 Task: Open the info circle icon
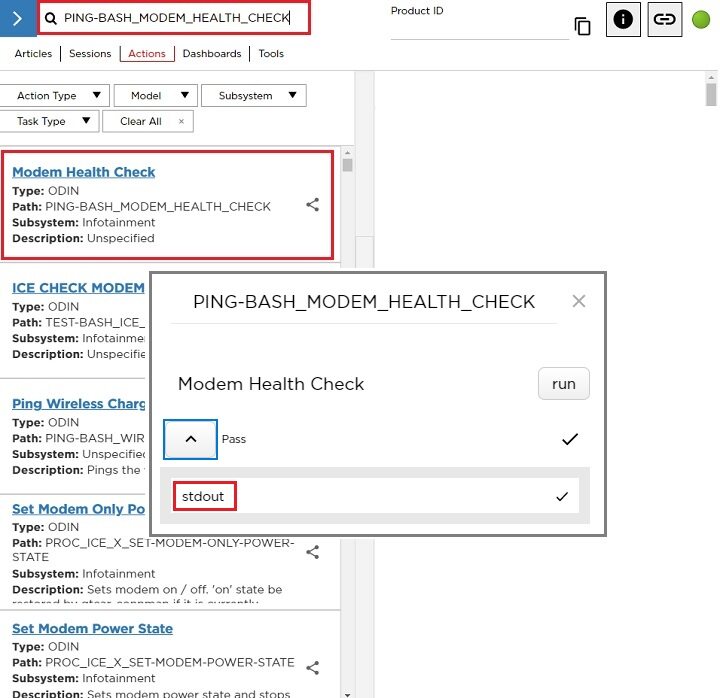(x=623, y=19)
